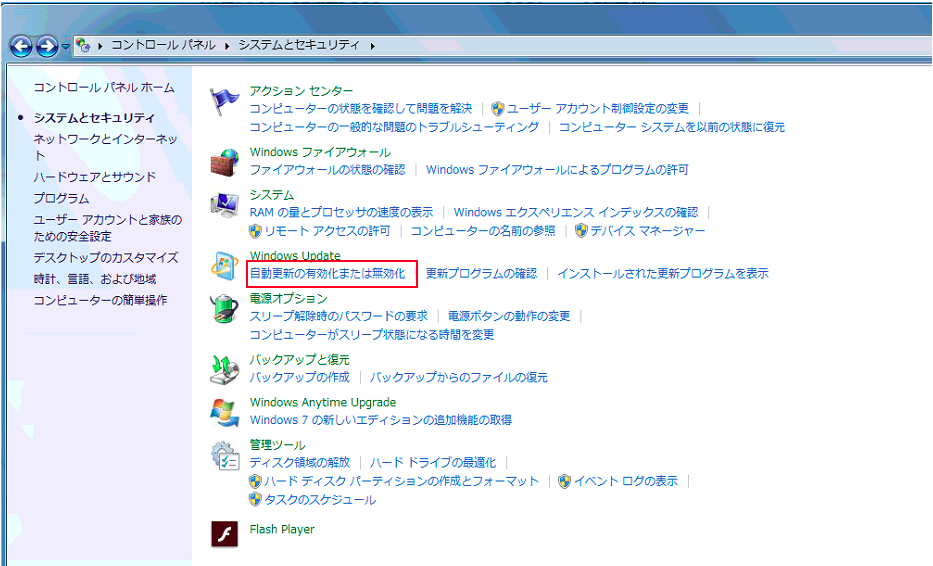Viewport: 933px width, 566px height.
Task: Open アクション センター heading
Action: point(301,91)
